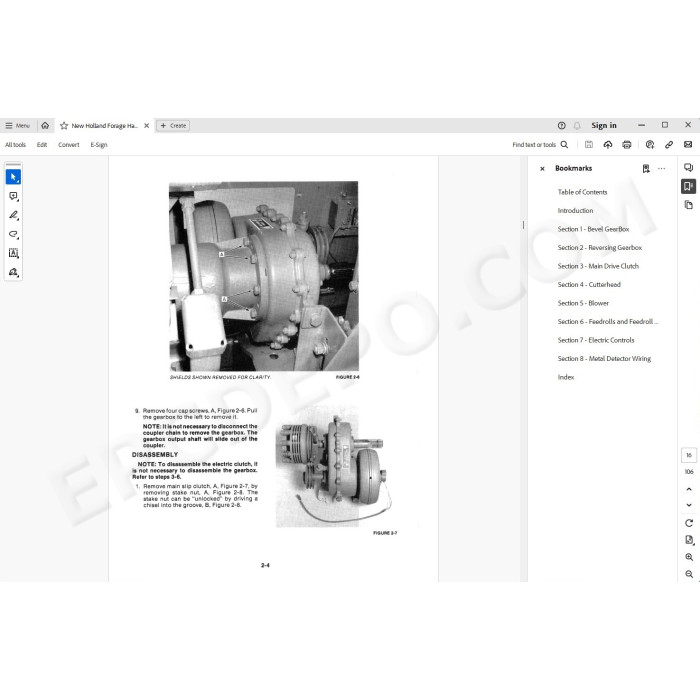Select the Add text box tool
Image resolution: width=700 pixels, height=700 pixels.
(x=13, y=253)
